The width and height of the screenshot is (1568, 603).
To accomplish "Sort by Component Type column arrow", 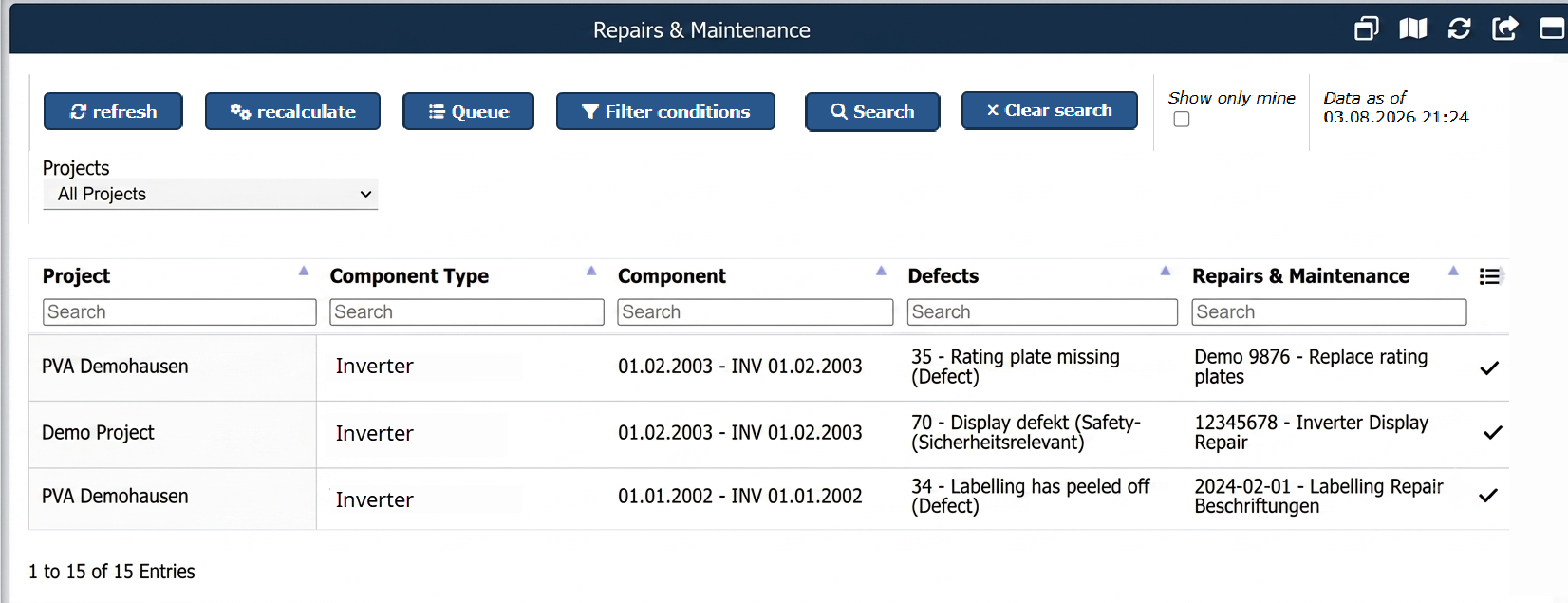I will pyautogui.click(x=591, y=272).
